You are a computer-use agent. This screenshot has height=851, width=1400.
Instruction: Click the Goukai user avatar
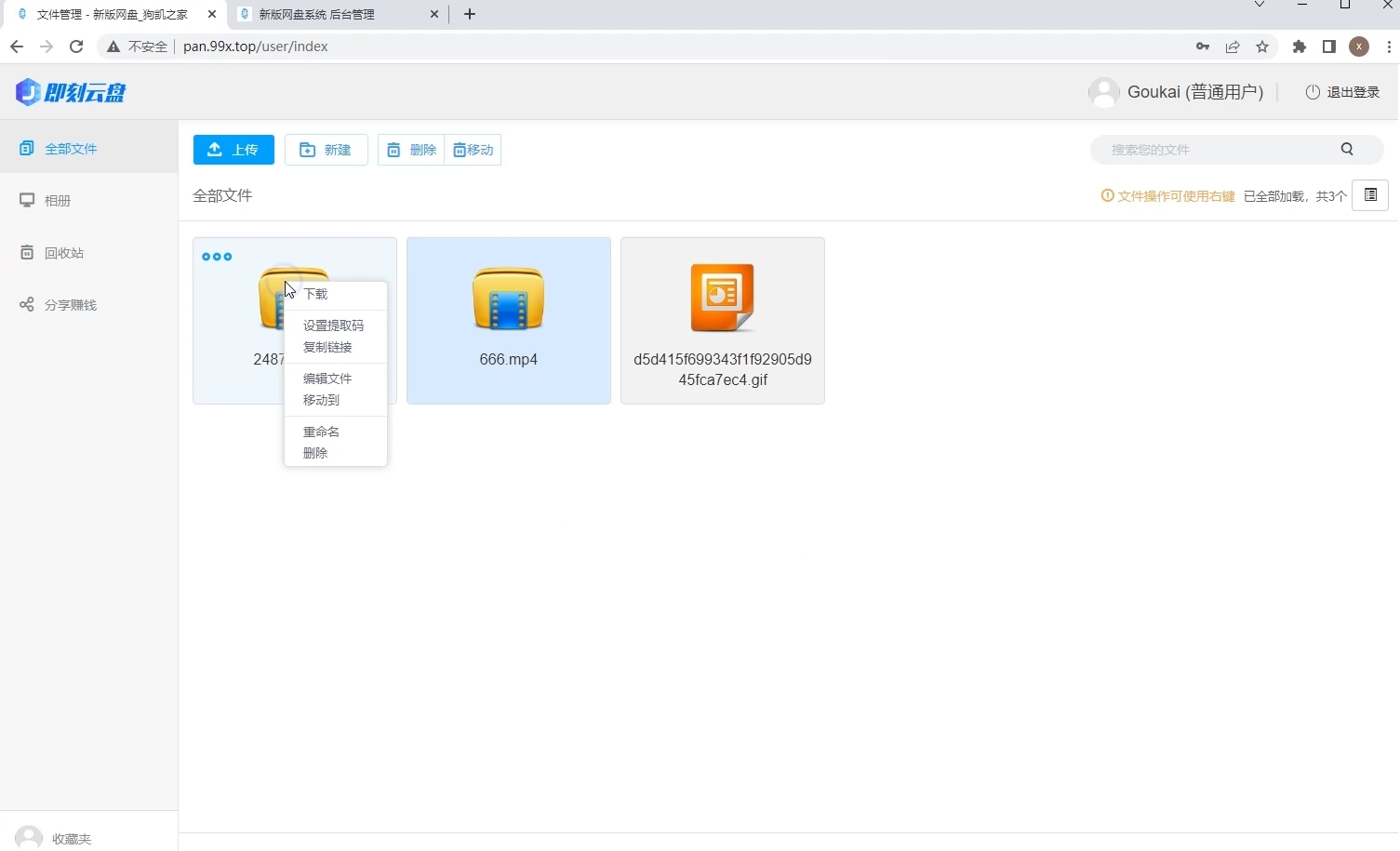pos(1104,92)
